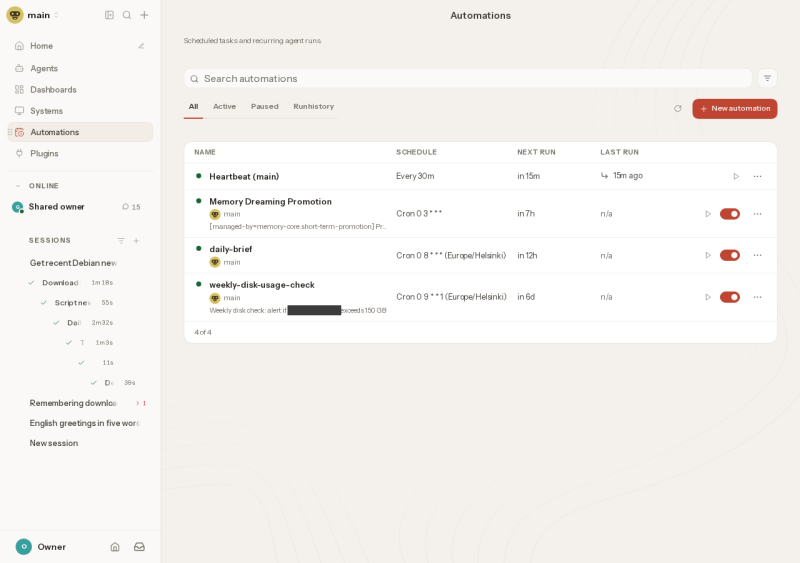Open more options for weekly-disk-usage-check
The width and height of the screenshot is (800, 563).
758,297
